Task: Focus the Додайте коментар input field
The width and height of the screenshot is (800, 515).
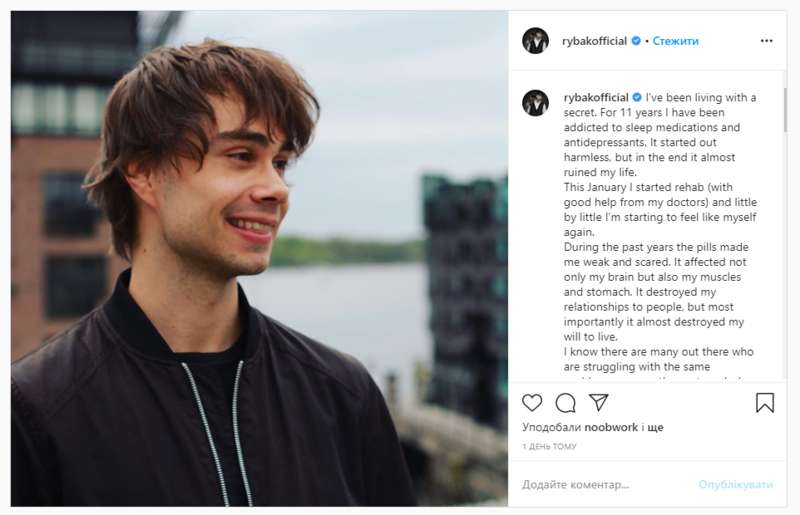Action: 600,485
